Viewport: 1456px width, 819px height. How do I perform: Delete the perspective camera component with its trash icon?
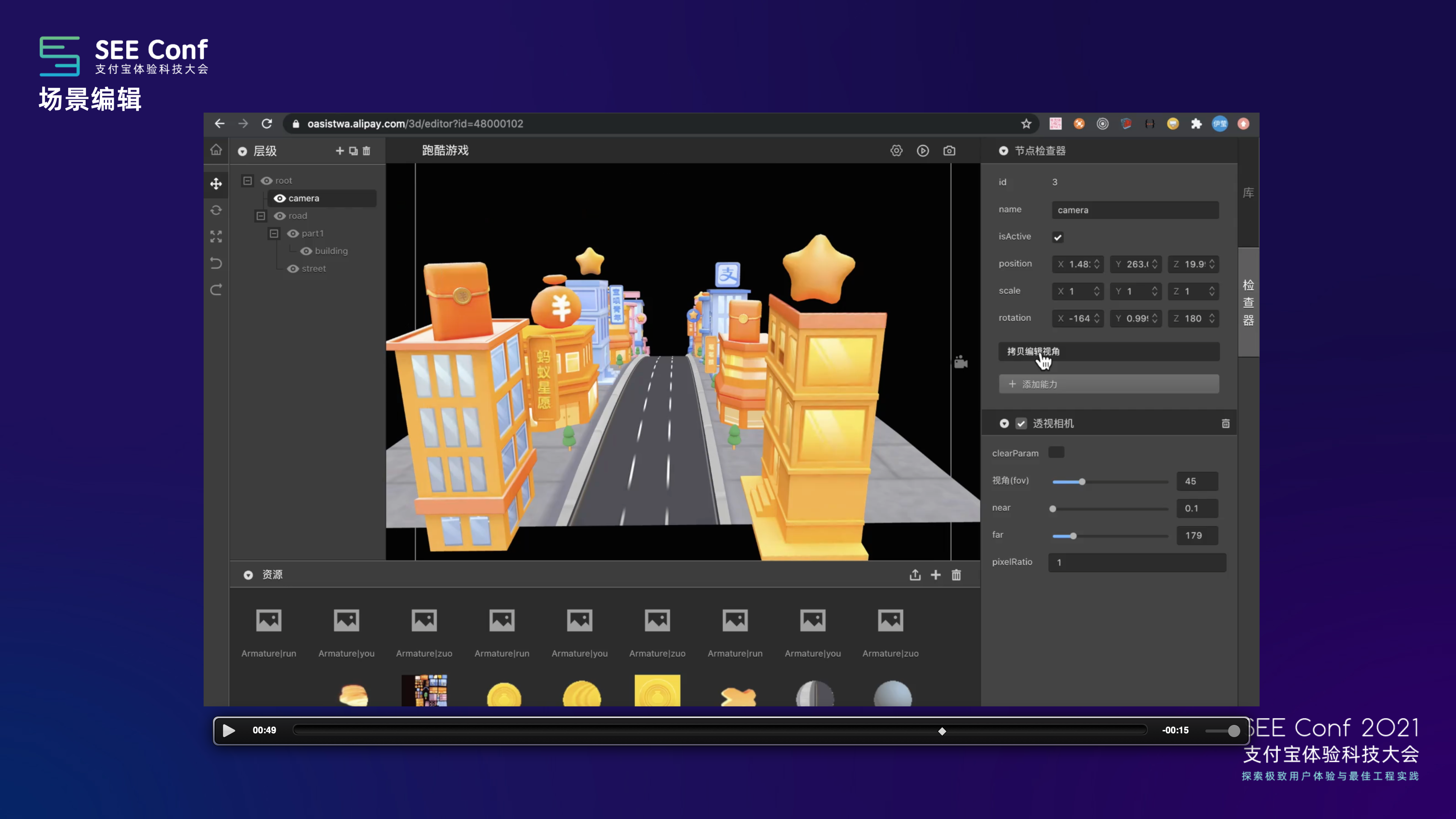tap(1225, 424)
